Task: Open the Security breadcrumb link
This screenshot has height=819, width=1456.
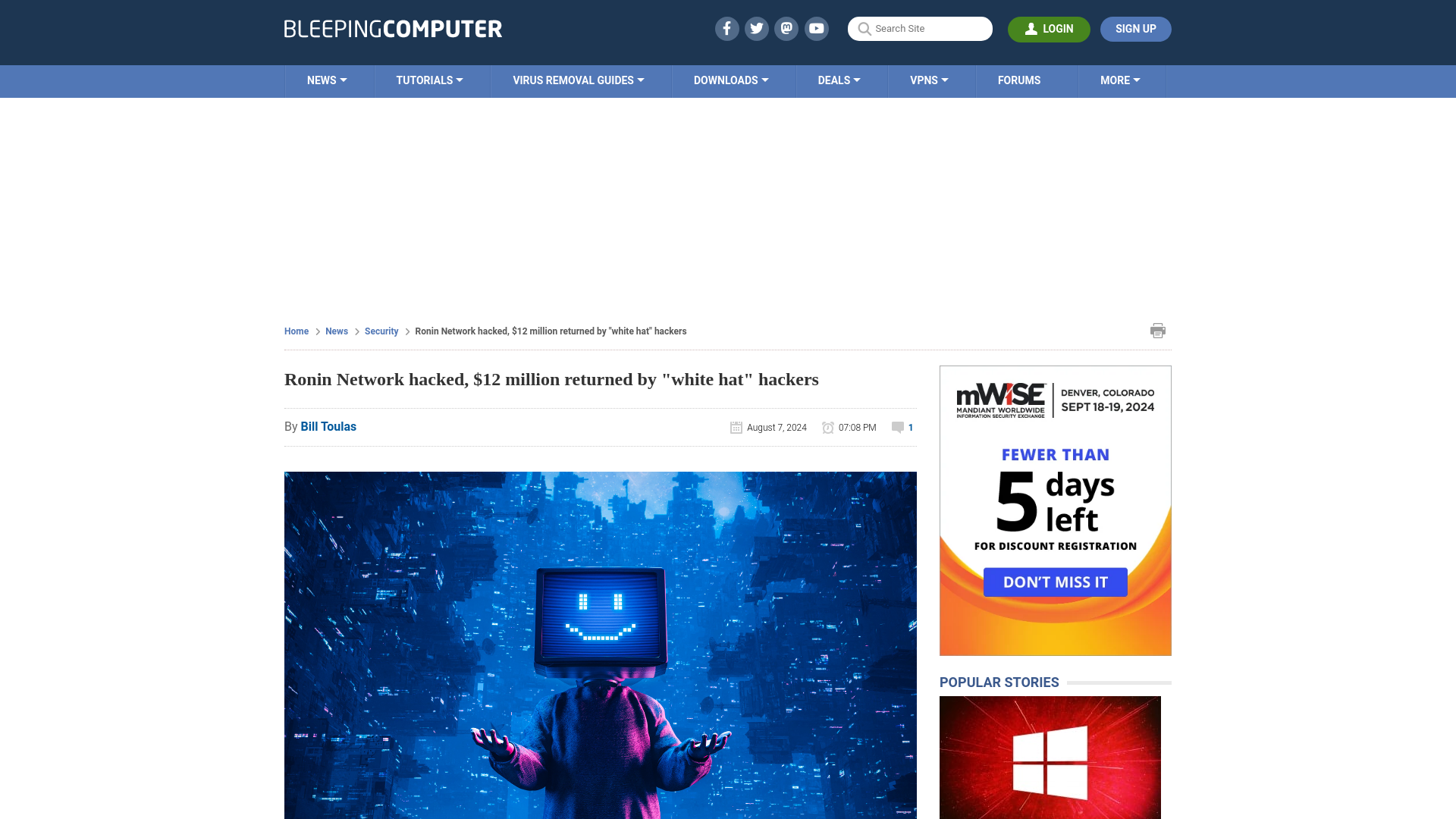Action: click(380, 331)
